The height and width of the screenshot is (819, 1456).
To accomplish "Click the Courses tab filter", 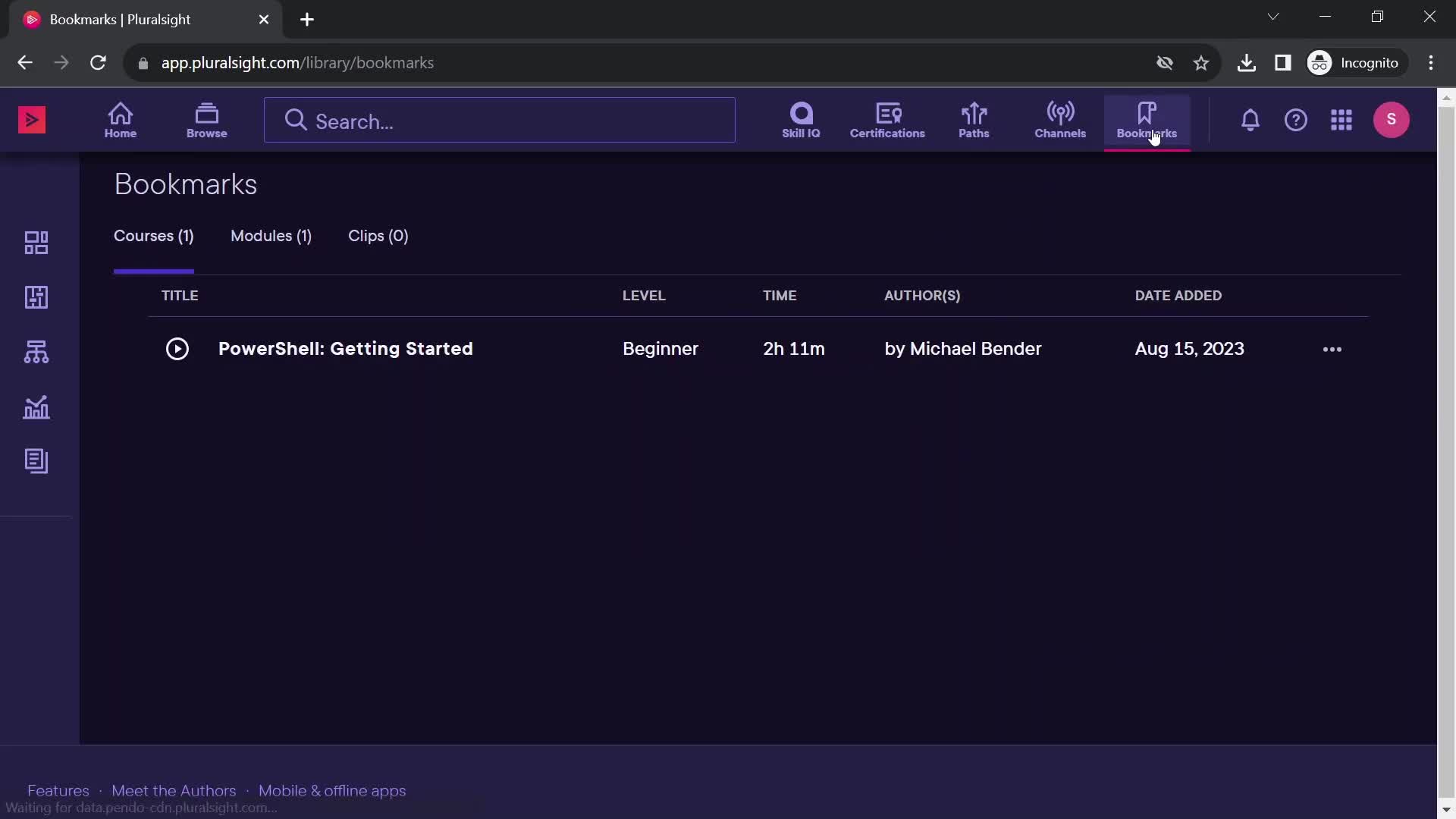I will (x=153, y=235).
